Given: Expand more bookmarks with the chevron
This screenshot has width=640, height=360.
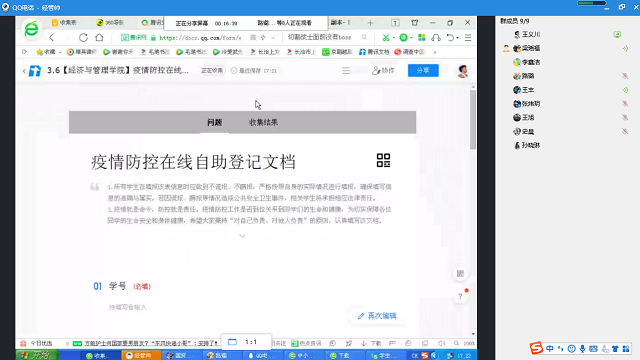Looking at the screenshot, I should [x=435, y=52].
